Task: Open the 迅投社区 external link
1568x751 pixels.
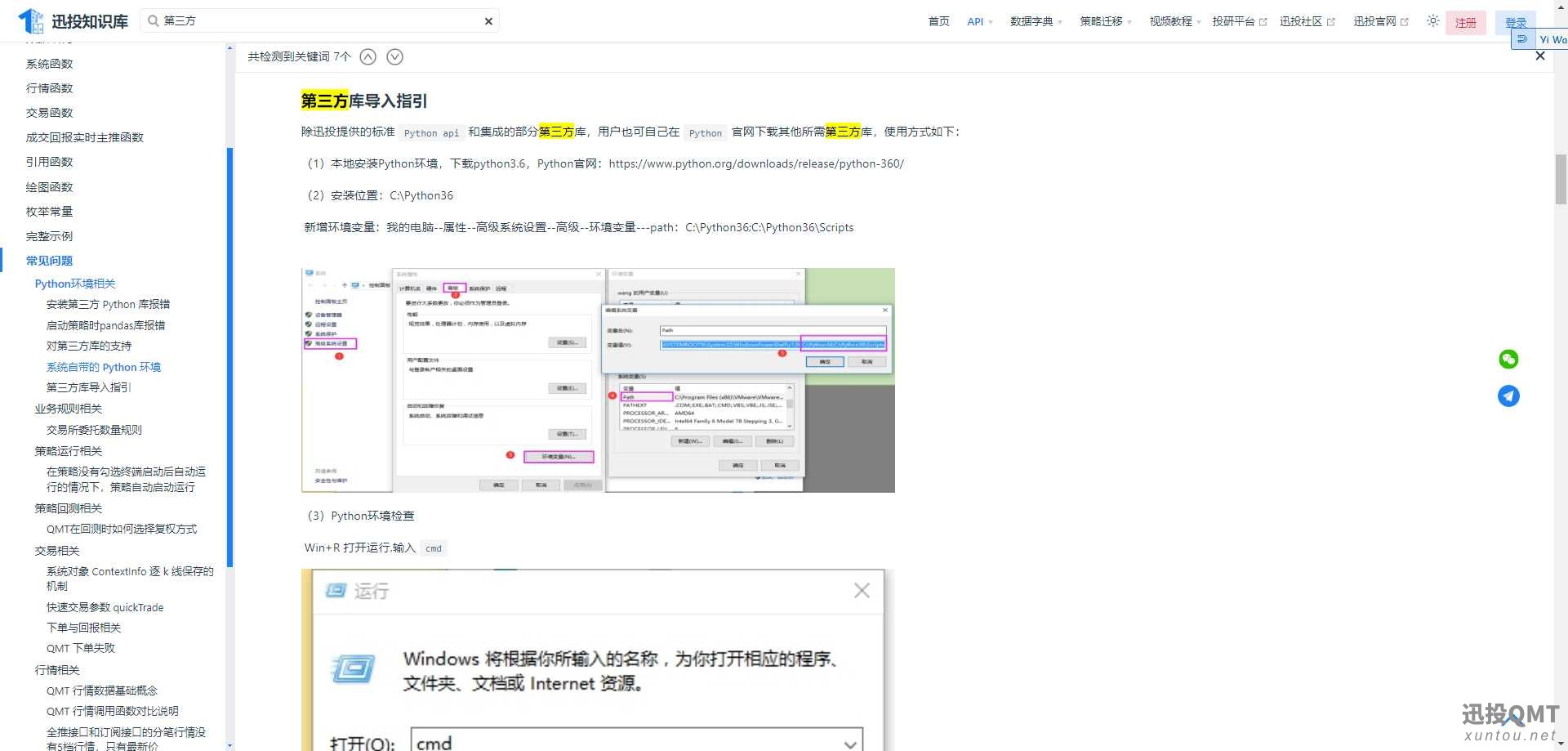Action: tap(1307, 21)
